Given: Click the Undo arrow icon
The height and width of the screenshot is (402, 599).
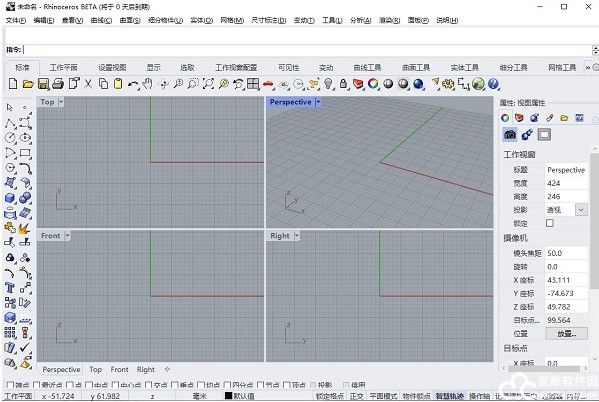Looking at the screenshot, I should tap(133, 84).
